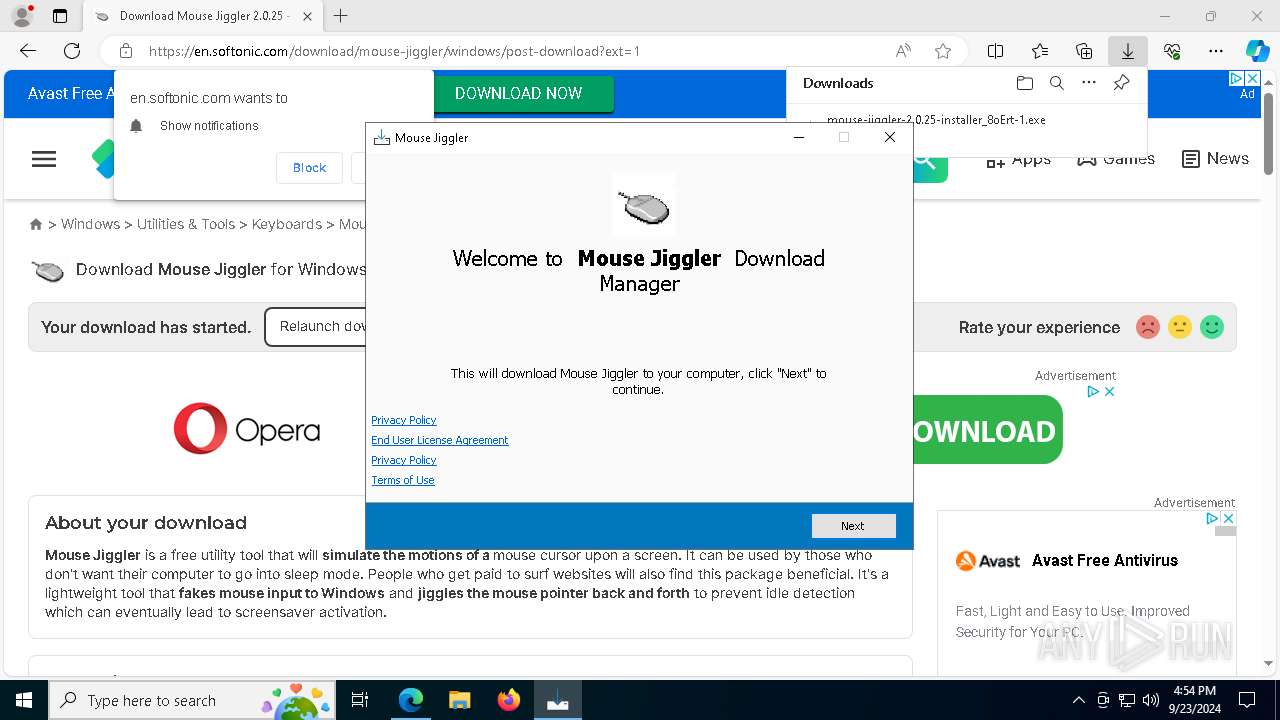
Task: Select Mouse Jiggler installer taskbar icon
Action: pos(557,700)
